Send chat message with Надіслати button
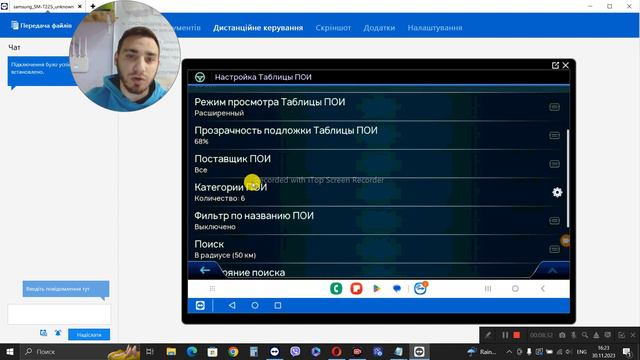The image size is (640, 360). point(89,335)
